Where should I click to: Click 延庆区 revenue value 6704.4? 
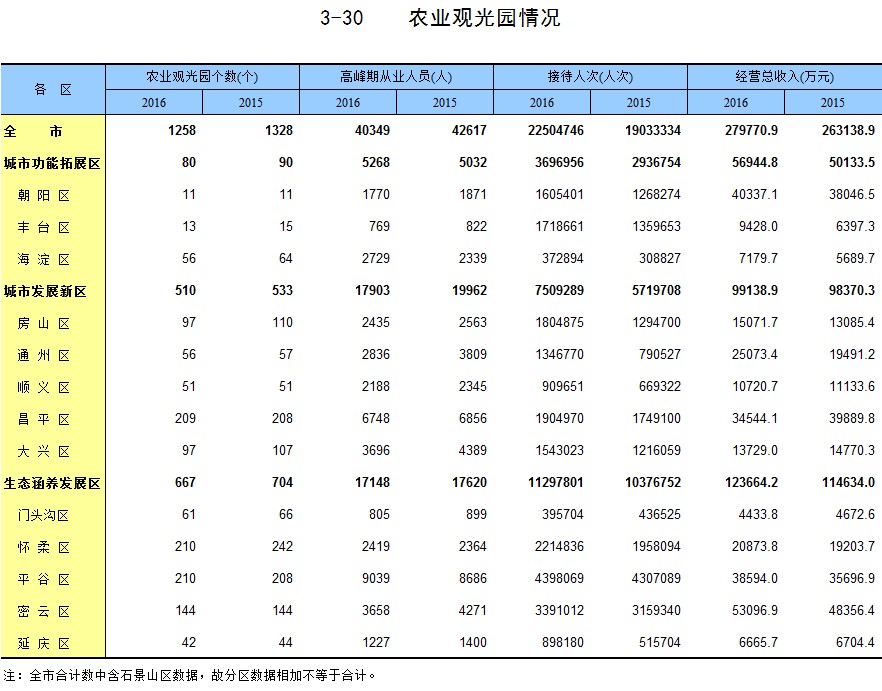855,643
